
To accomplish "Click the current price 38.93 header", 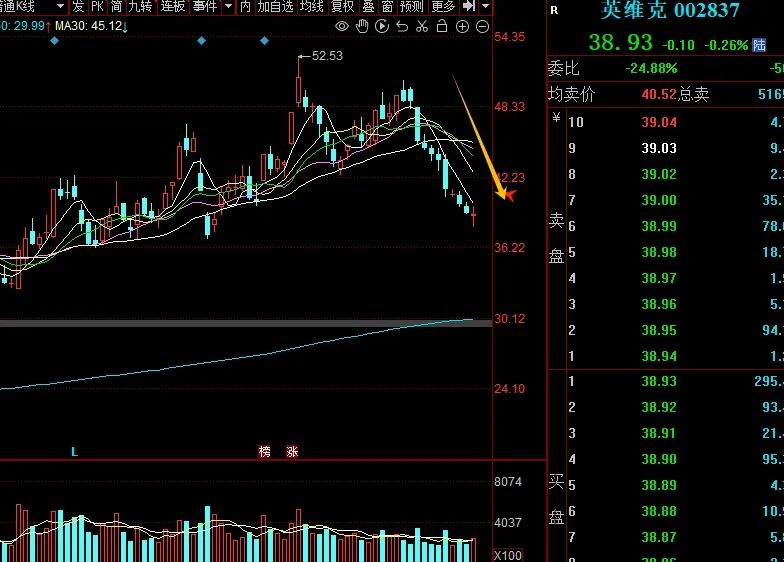I will 620,42.
